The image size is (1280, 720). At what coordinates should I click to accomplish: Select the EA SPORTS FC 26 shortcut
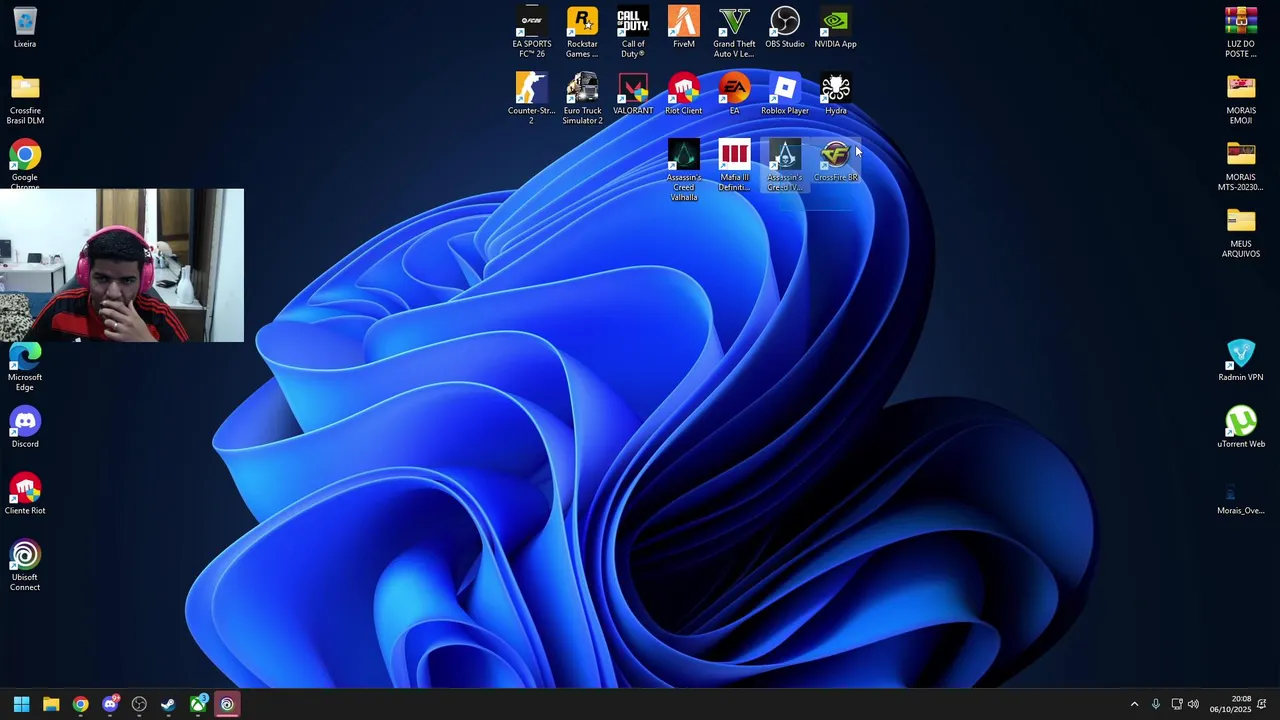[532, 32]
